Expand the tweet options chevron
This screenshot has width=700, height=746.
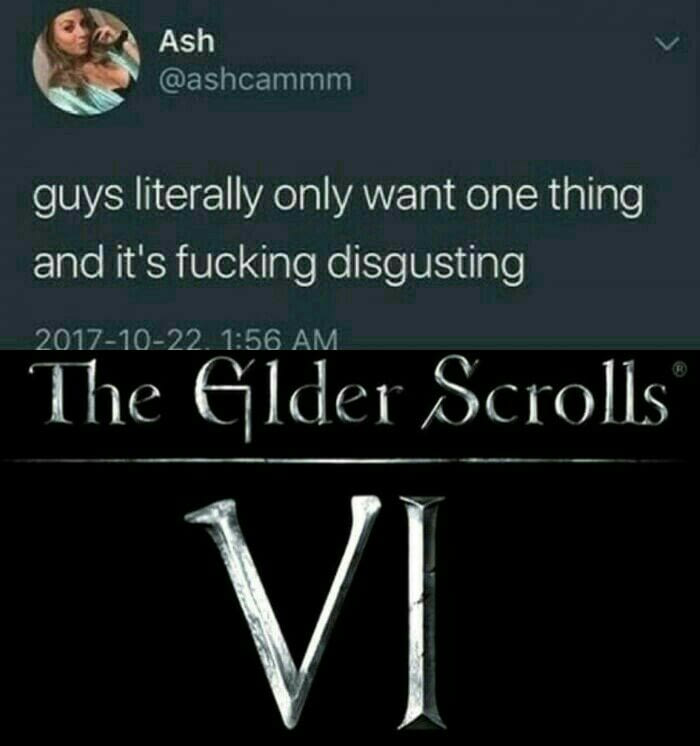(664, 45)
